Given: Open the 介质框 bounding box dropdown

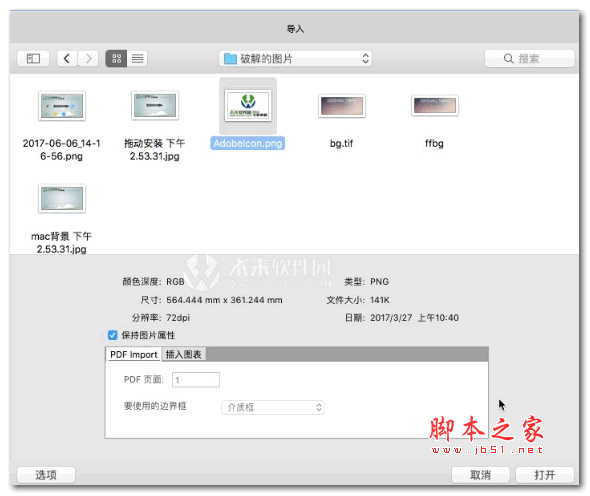Looking at the screenshot, I should 273,407.
